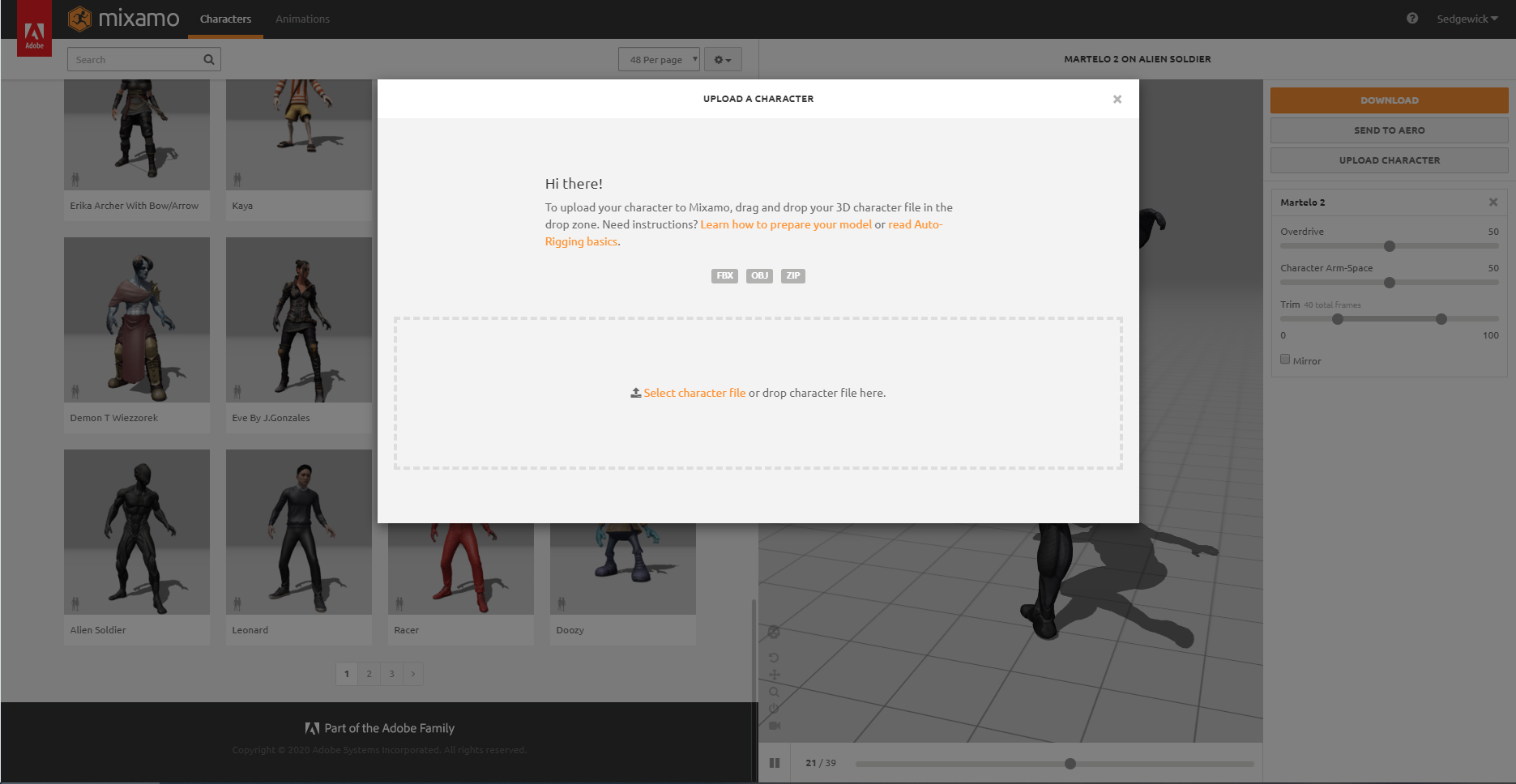Click the rig icon on Doozy card
Screen dimensions: 1516x784
click(x=562, y=603)
